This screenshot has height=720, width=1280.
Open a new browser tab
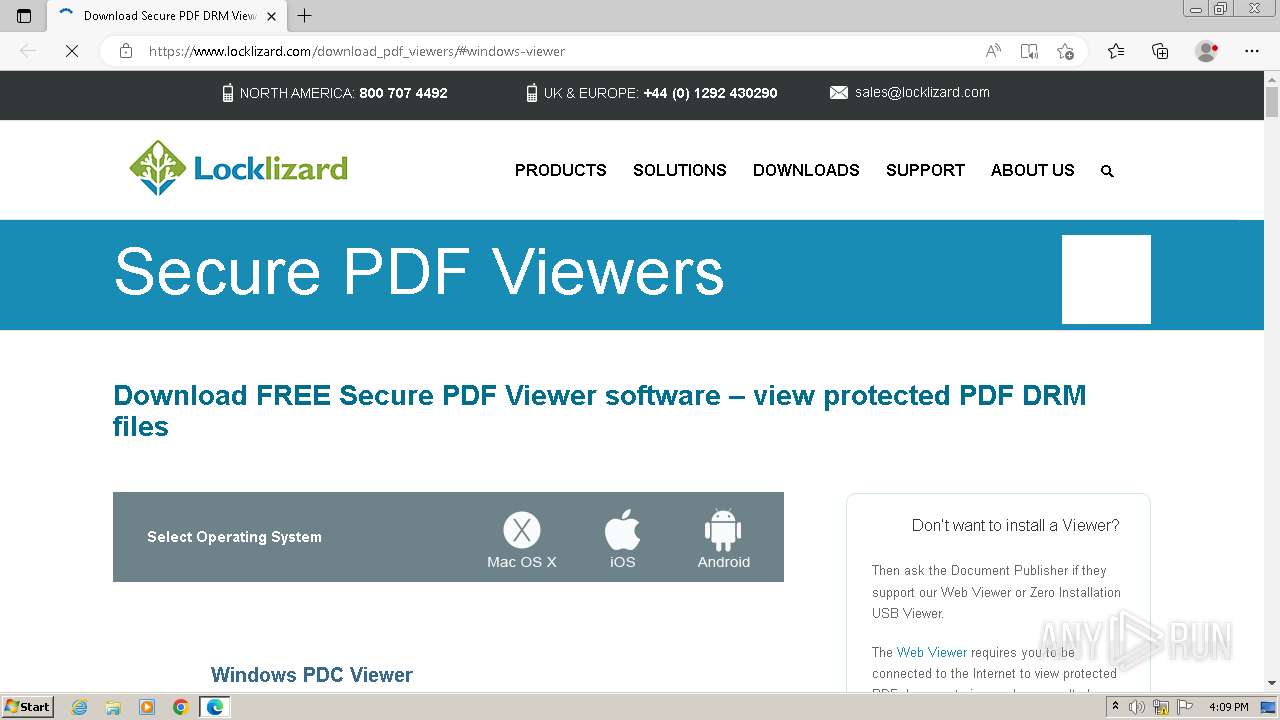point(305,16)
